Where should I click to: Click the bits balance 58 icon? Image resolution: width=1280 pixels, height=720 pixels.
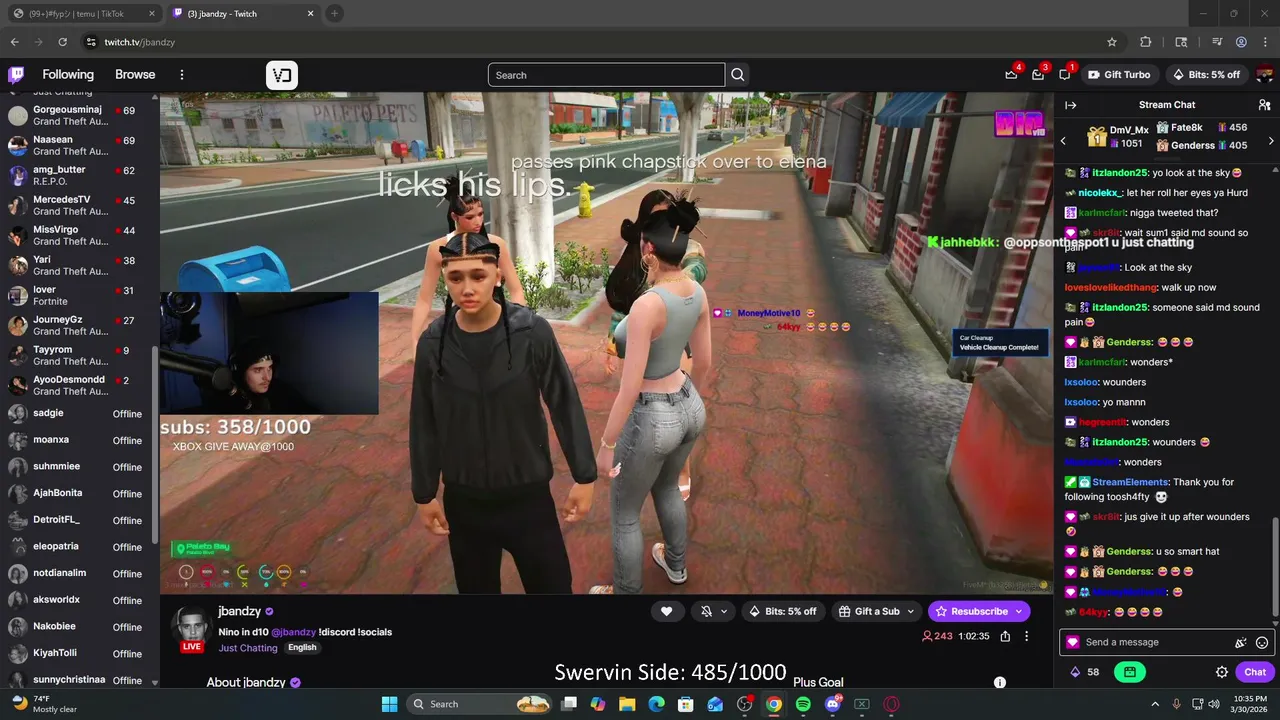1085,672
